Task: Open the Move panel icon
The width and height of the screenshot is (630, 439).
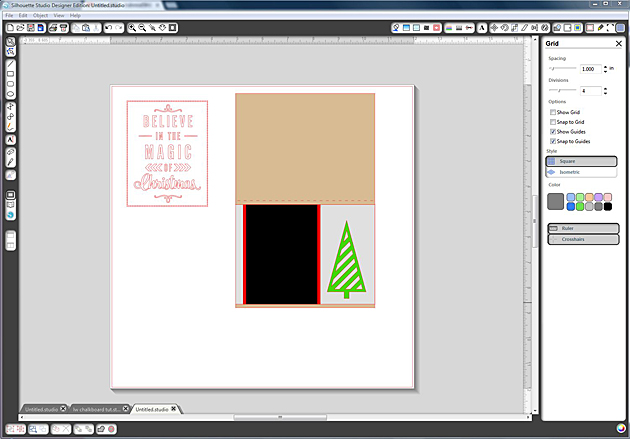Action: [494, 28]
